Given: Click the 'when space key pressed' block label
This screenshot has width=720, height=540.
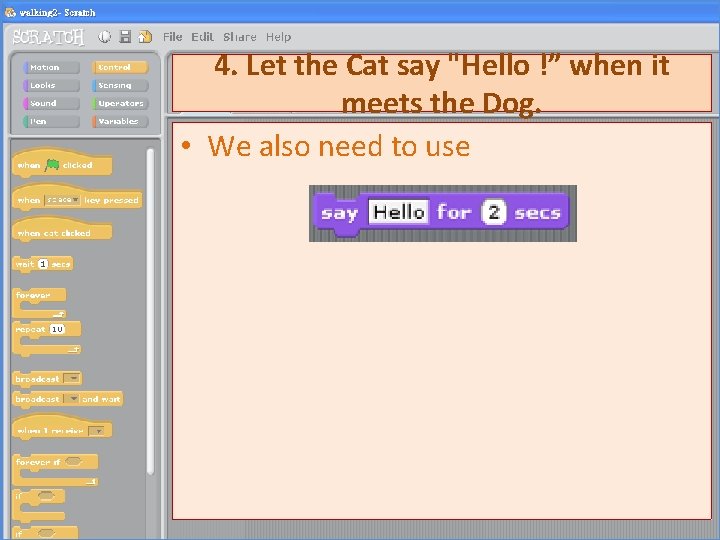Looking at the screenshot, I should 77,200.
